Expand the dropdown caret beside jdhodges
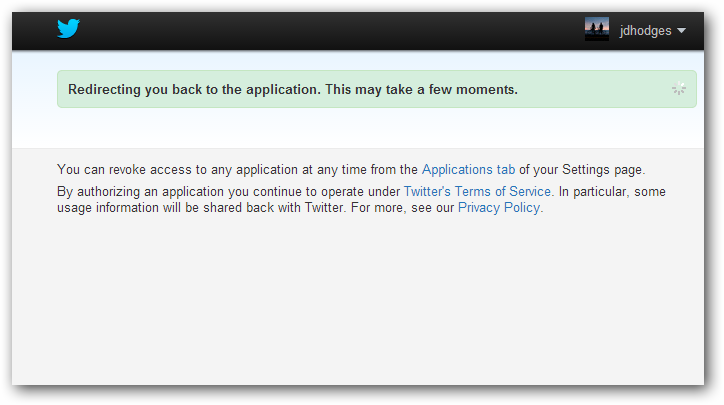The height and width of the screenshot is (405, 724). (x=681, y=31)
